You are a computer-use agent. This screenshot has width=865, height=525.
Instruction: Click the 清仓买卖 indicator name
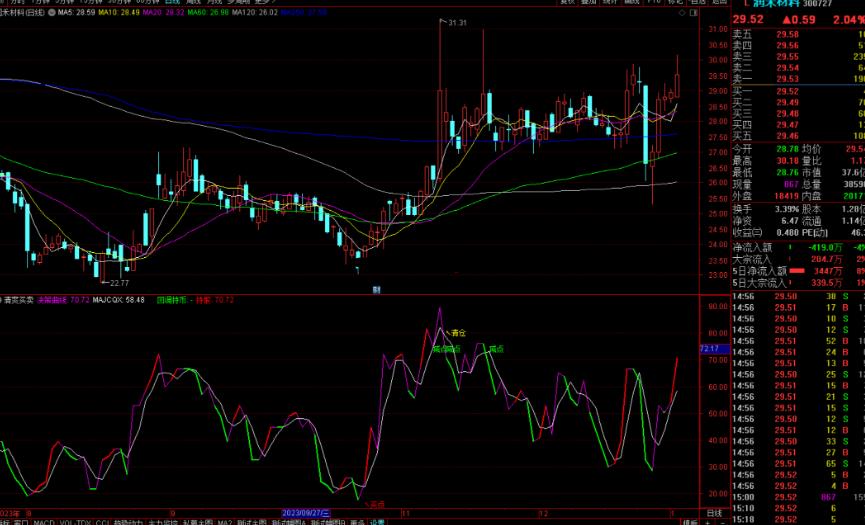click(x=19, y=300)
